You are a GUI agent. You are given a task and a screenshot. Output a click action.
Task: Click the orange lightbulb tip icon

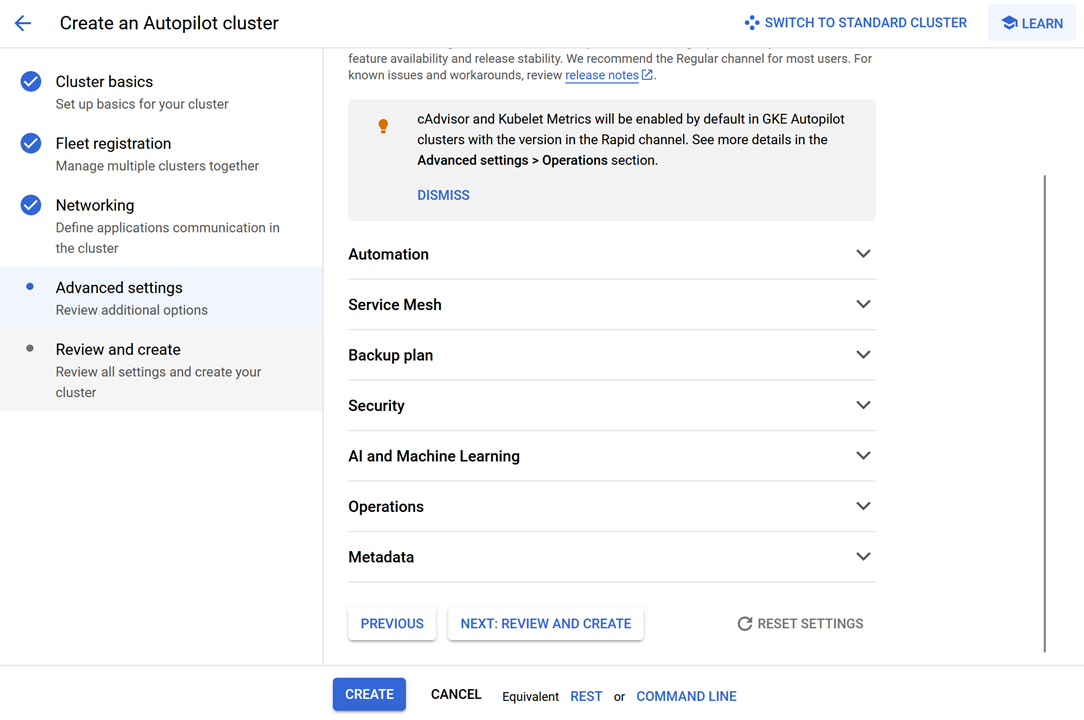point(383,126)
